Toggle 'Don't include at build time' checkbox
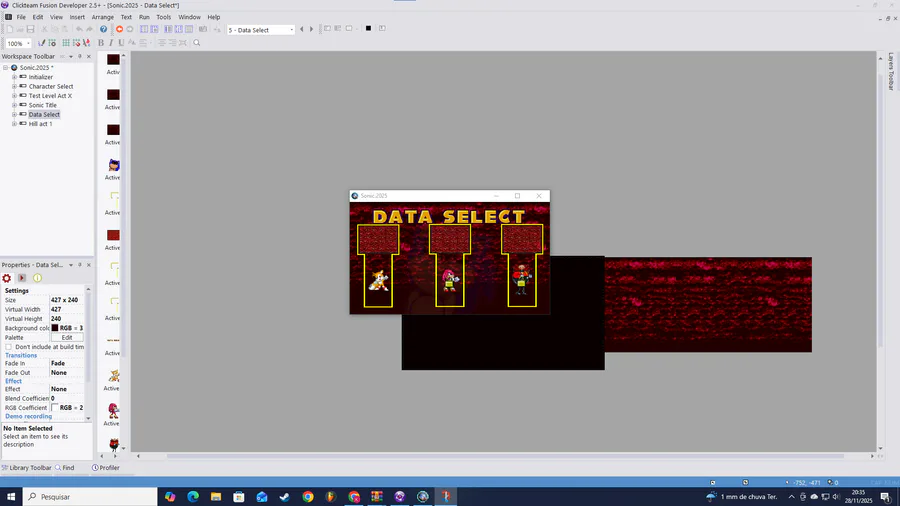 click(x=9, y=347)
